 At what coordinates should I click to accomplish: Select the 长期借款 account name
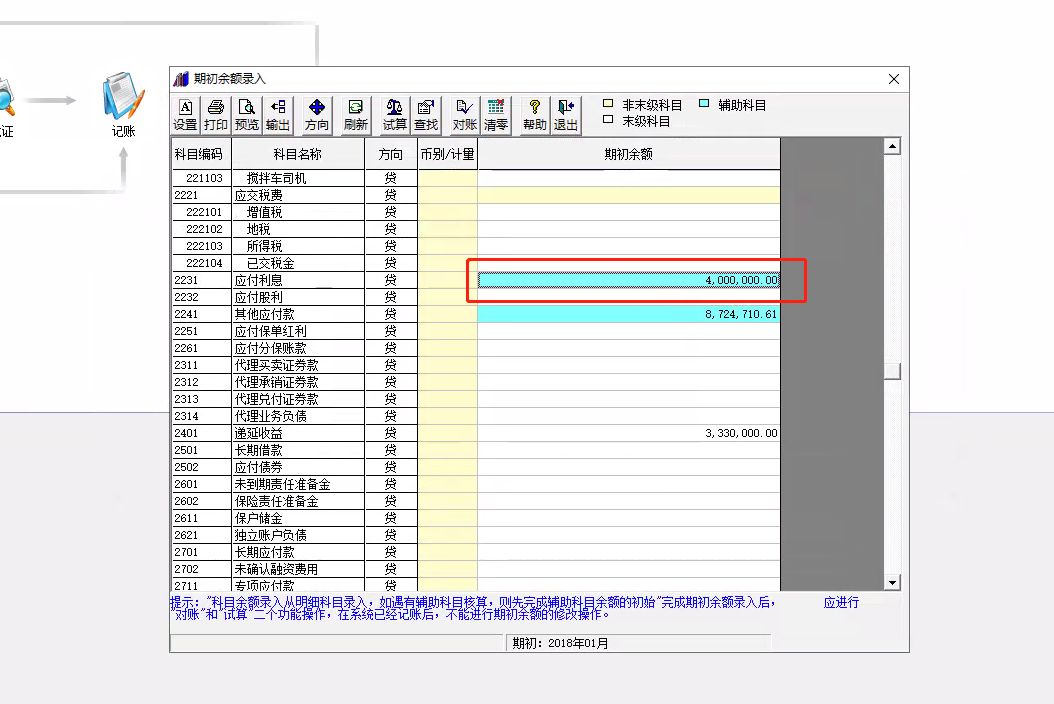click(x=258, y=450)
